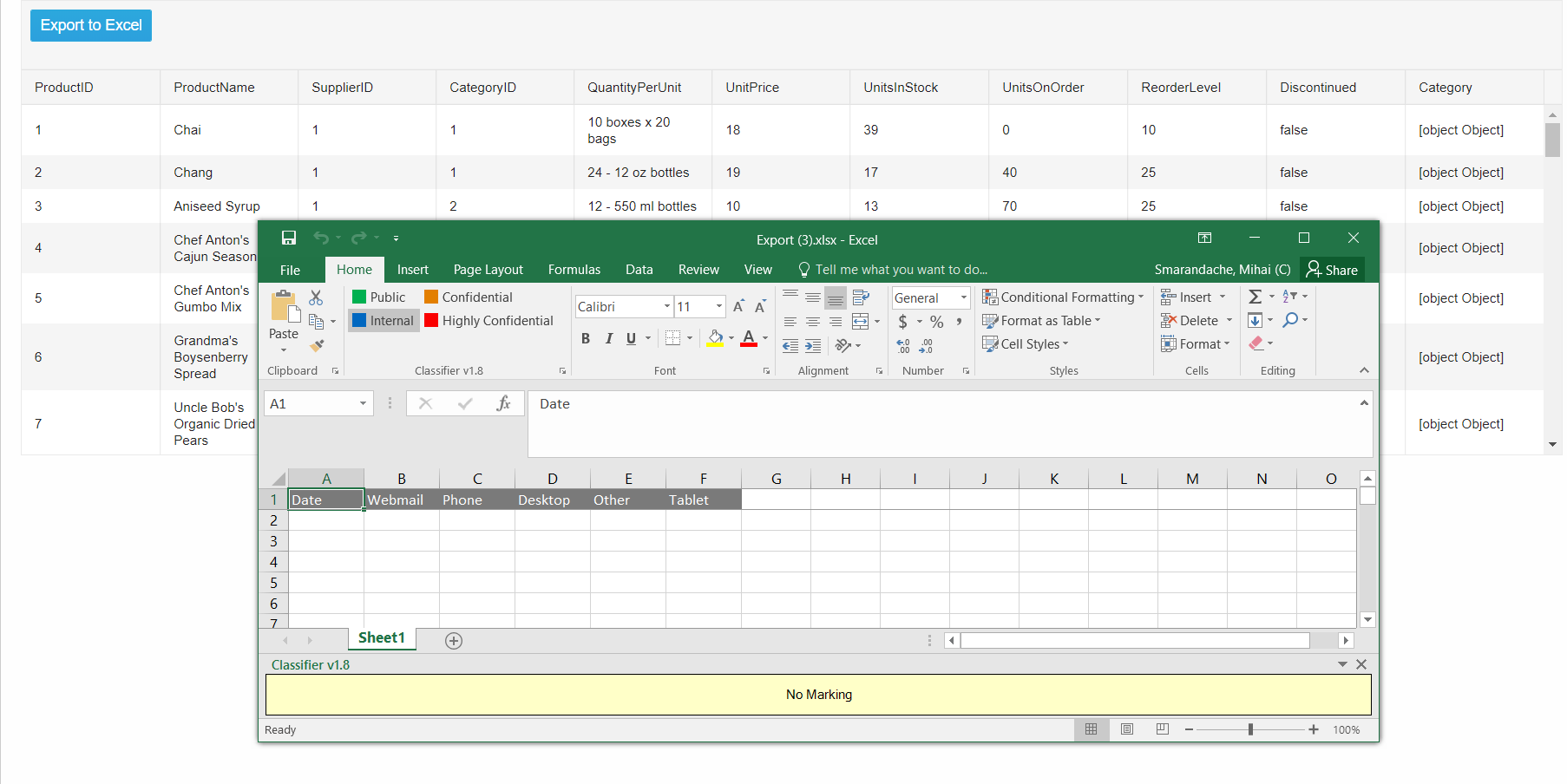1567x784 pixels.
Task: Merge and center the selected cells
Action: 860,322
